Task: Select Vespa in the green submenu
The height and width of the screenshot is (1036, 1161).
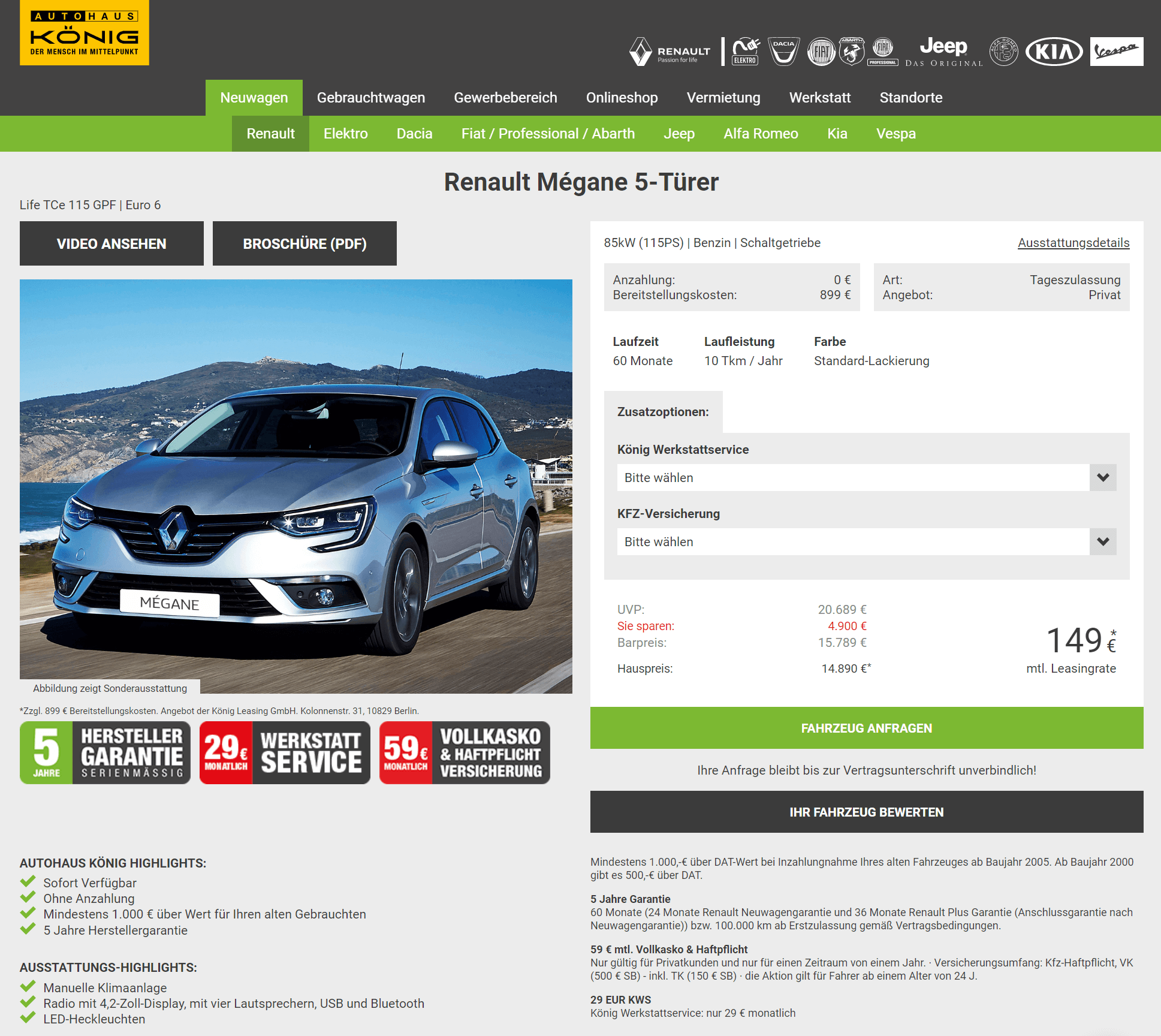Action: coord(896,134)
